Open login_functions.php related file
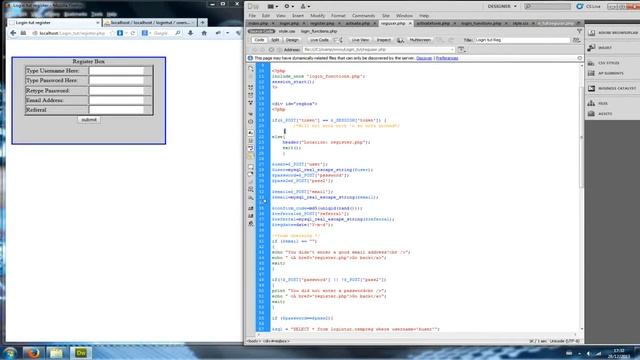The height and width of the screenshot is (360, 640). 319,31
